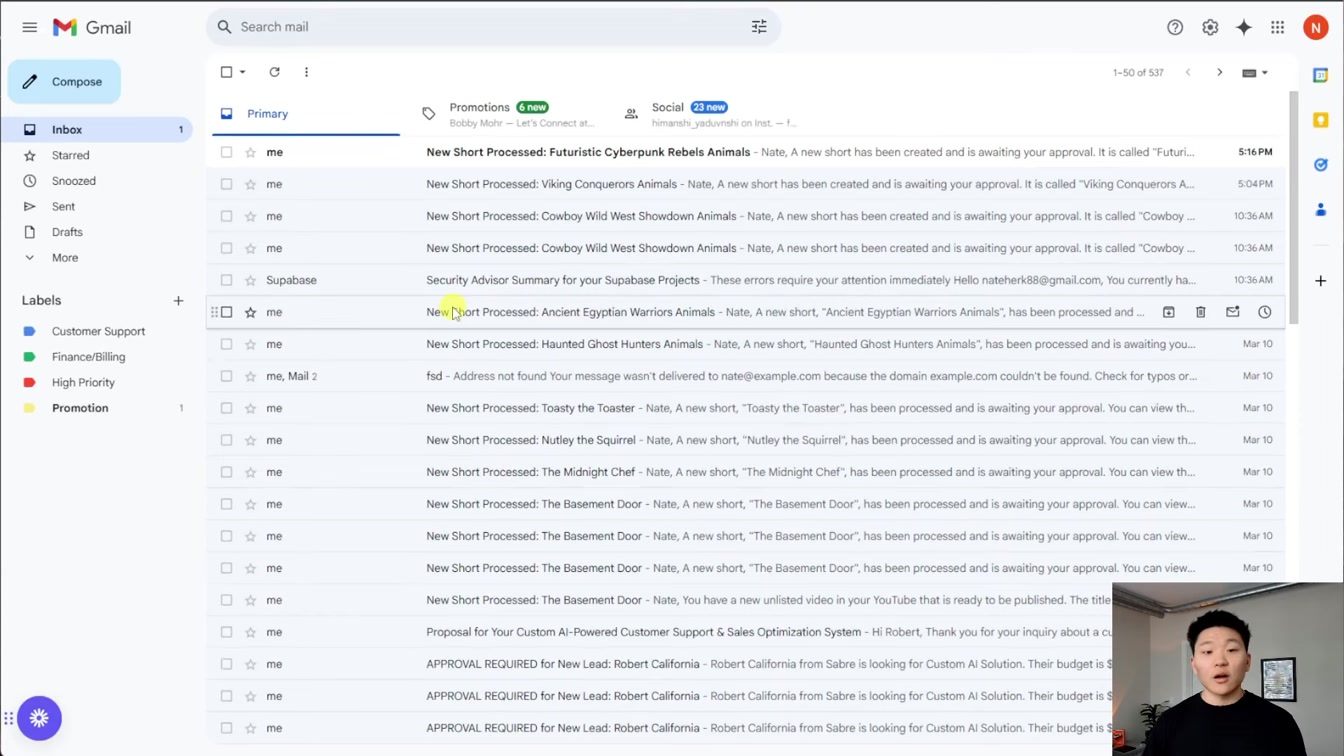Mark Ancient Egyptian Warriors email as unread
1344x756 pixels.
click(x=1232, y=312)
